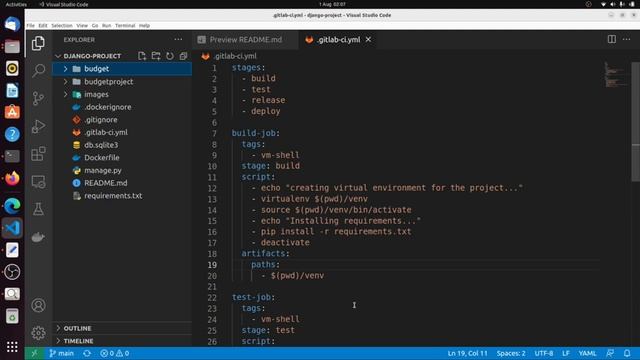Open the Selection menu

coord(62,25)
